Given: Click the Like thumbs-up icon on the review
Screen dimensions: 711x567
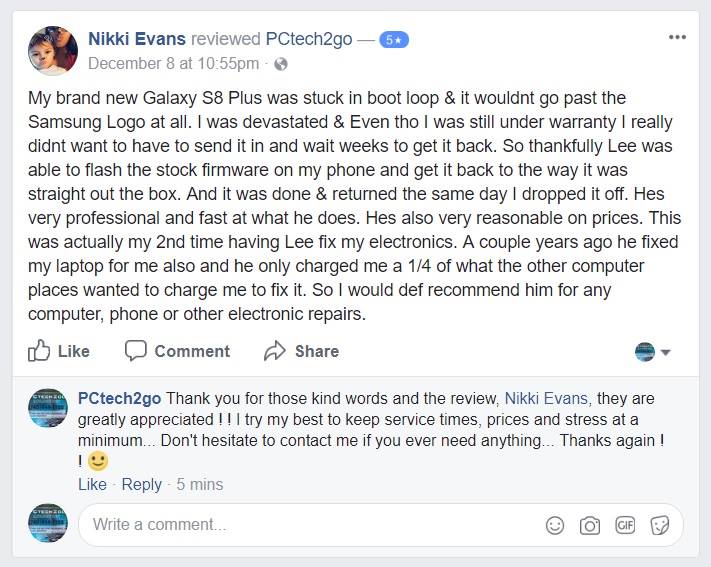Looking at the screenshot, I should (x=40, y=351).
